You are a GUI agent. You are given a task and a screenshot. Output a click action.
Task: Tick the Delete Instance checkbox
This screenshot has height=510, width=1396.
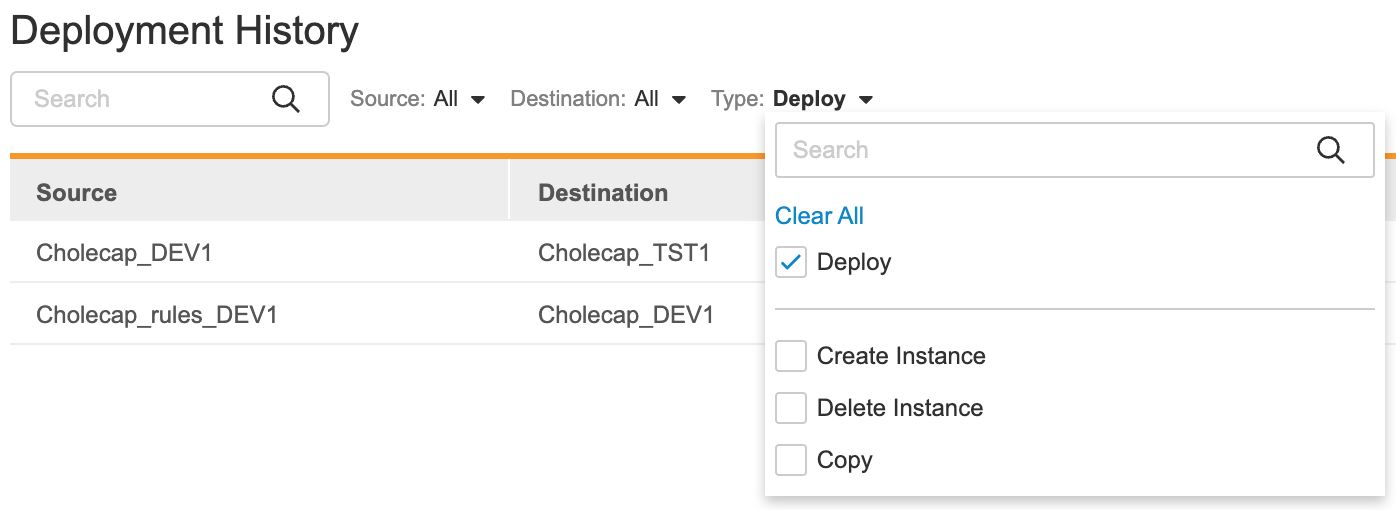[791, 408]
